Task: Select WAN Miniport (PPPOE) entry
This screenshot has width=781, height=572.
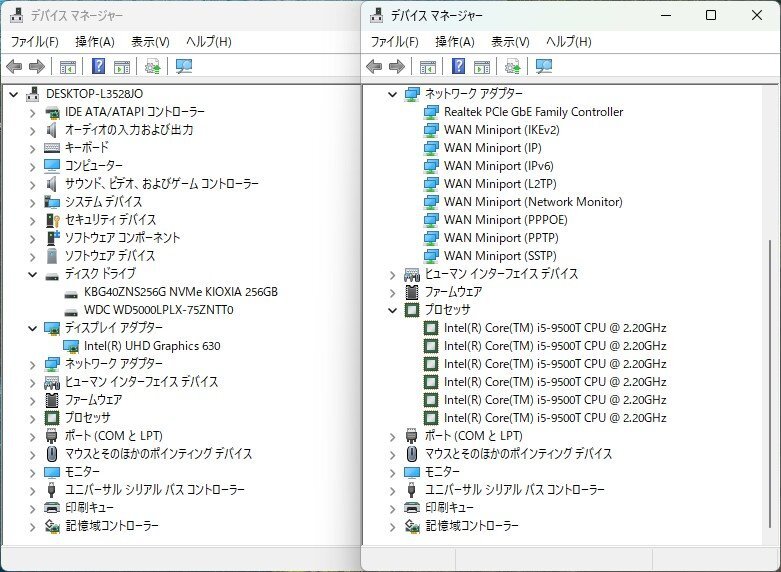Action: point(506,220)
